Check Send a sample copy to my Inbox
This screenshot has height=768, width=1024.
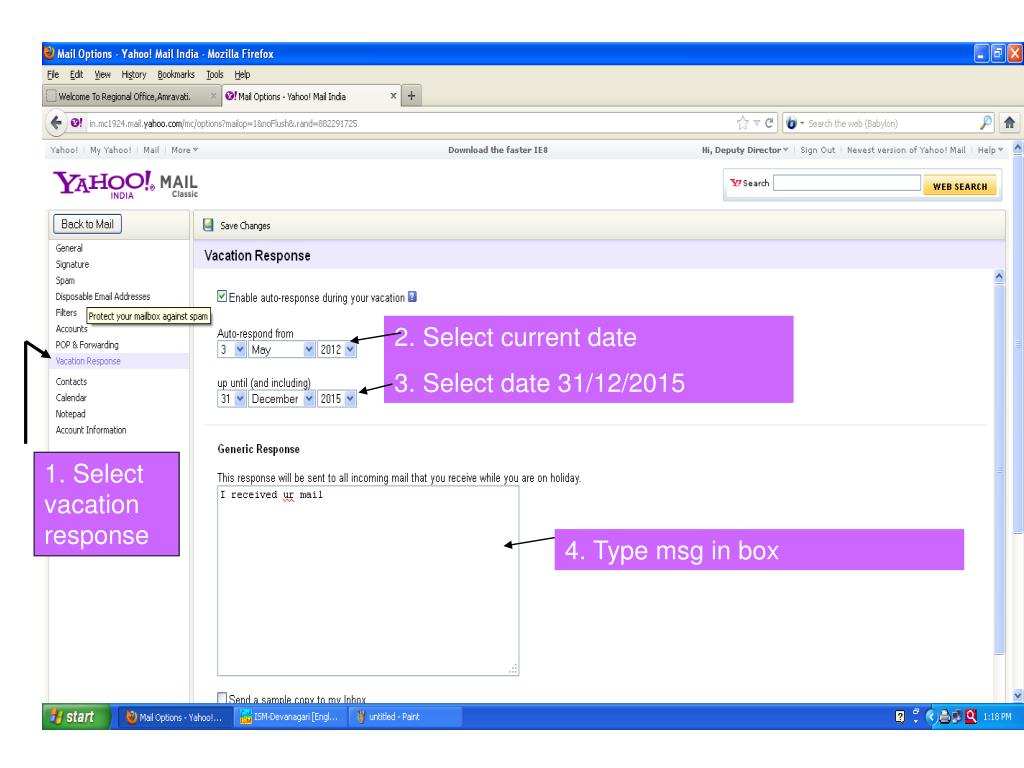pos(222,698)
